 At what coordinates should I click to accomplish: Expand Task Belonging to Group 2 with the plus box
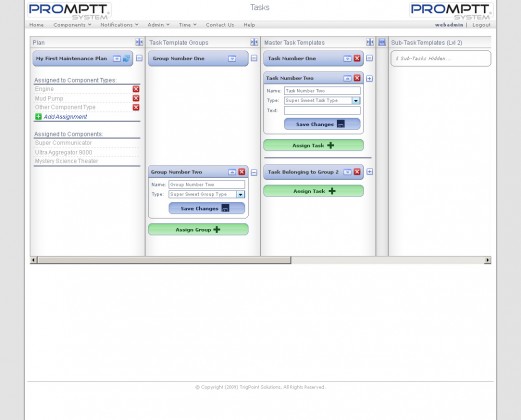[x=369, y=172]
